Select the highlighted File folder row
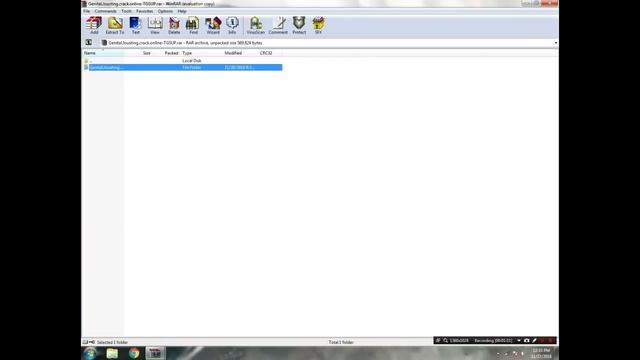The width and height of the screenshot is (640, 360). pos(182,67)
